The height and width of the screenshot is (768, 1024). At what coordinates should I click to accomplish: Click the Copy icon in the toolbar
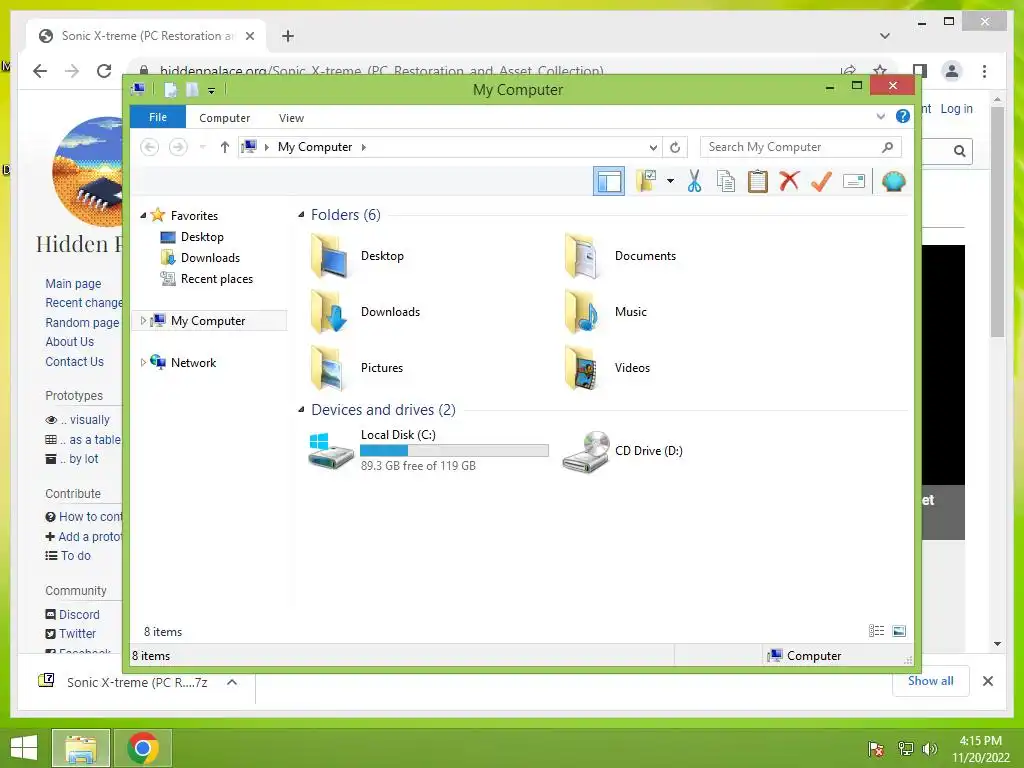point(726,181)
